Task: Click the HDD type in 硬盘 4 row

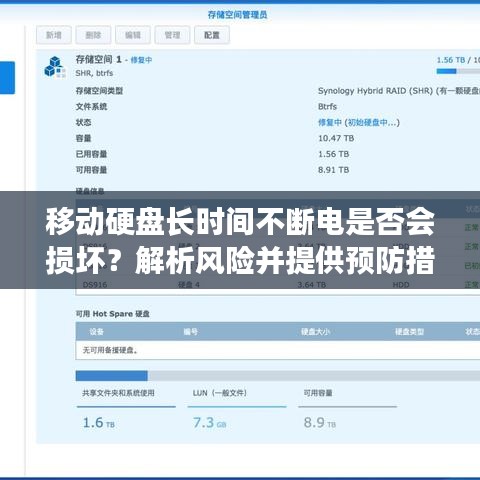Action: [x=401, y=285]
